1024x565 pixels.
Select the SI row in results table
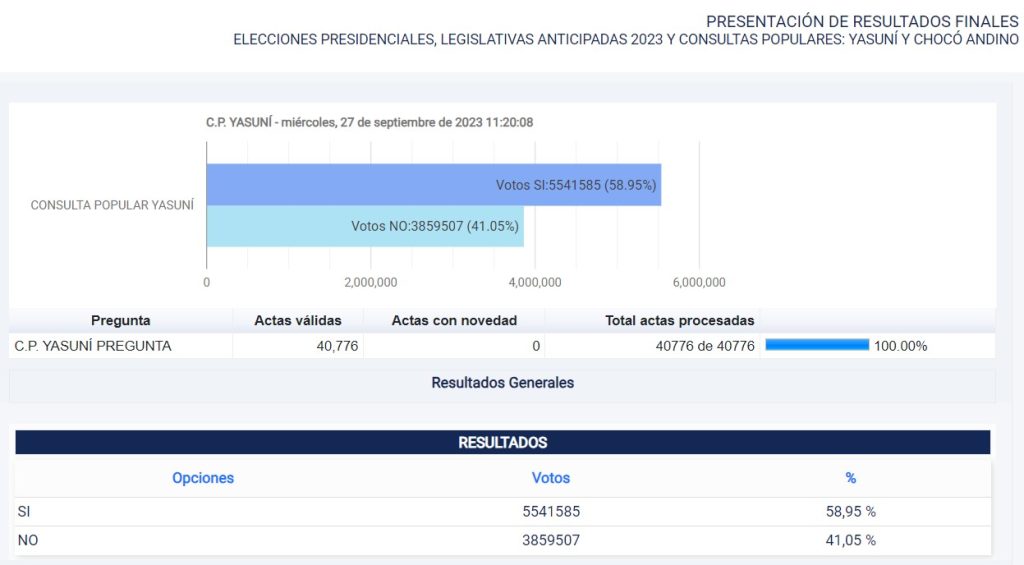point(503,511)
